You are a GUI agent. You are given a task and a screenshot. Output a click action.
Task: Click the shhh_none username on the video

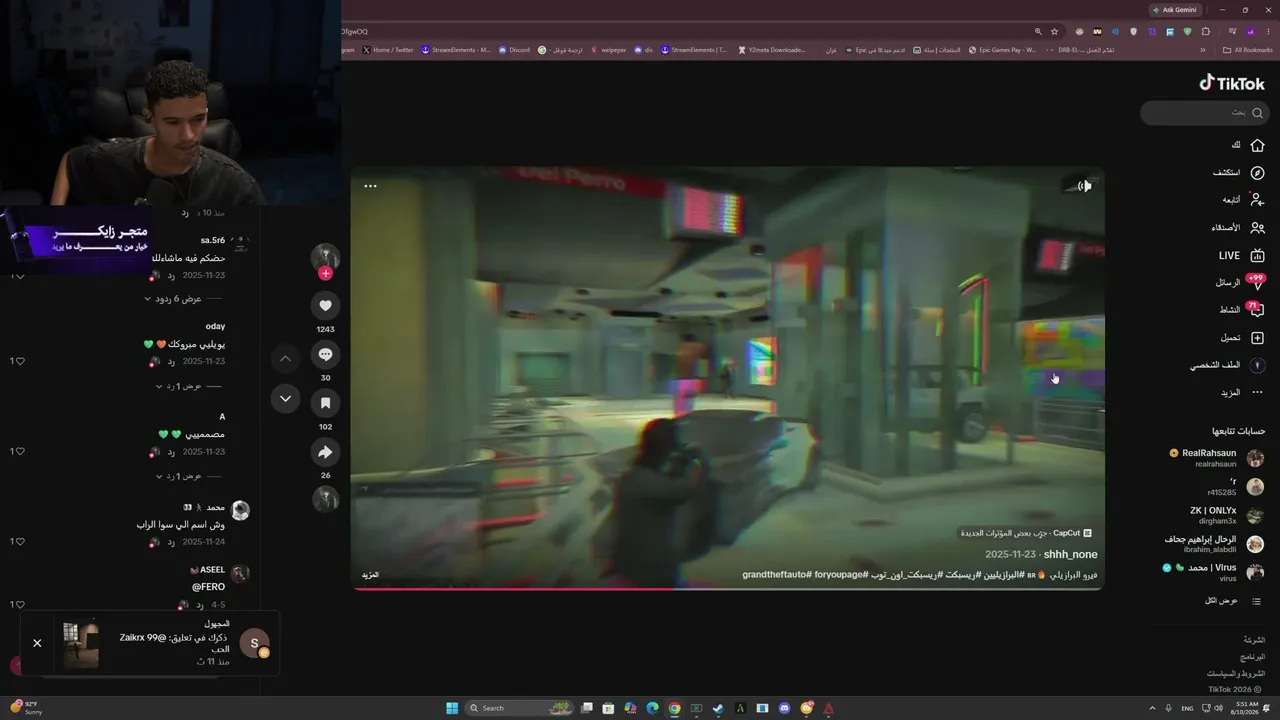click(x=1071, y=554)
